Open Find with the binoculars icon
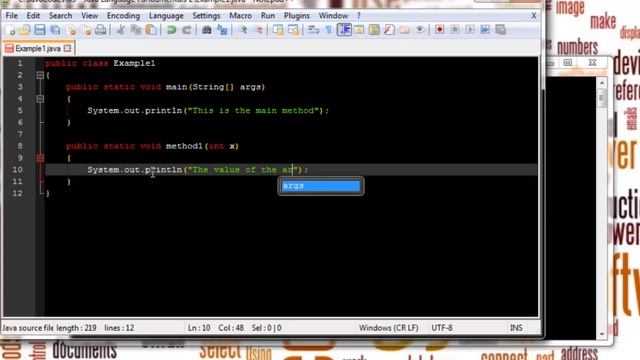Image resolution: width=640 pixels, height=360 pixels. 207,30
